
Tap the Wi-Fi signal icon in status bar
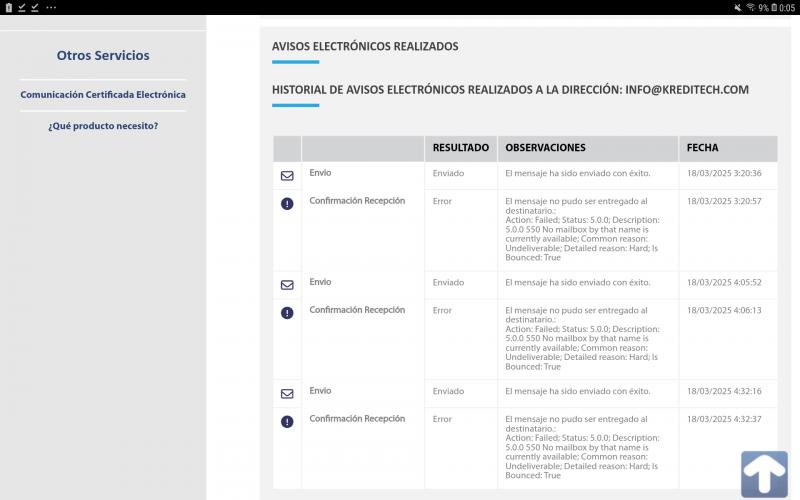tap(751, 7)
